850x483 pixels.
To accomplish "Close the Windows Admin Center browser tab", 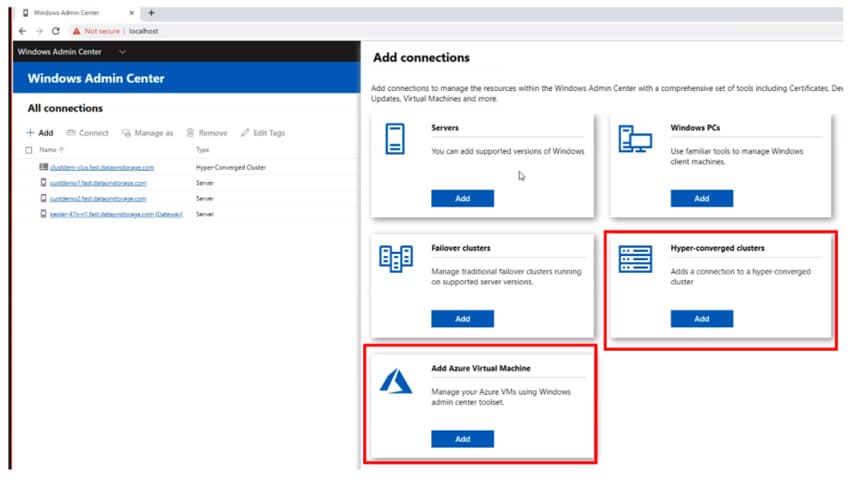I will (131, 12).
